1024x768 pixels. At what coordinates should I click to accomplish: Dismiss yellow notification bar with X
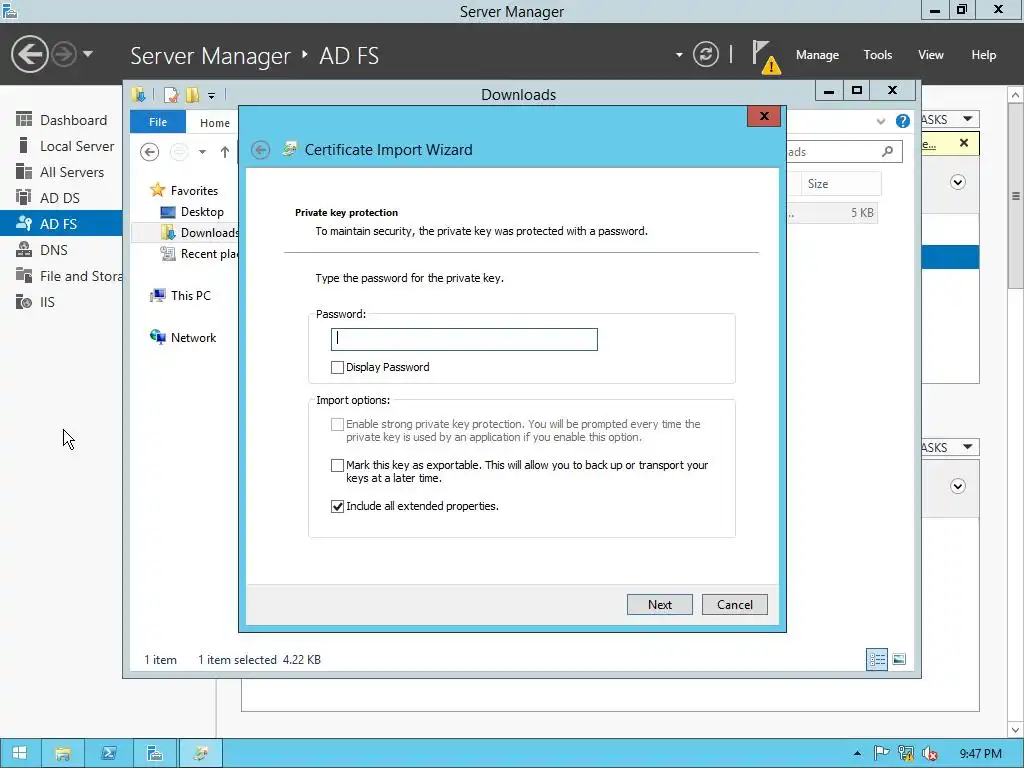tap(964, 143)
